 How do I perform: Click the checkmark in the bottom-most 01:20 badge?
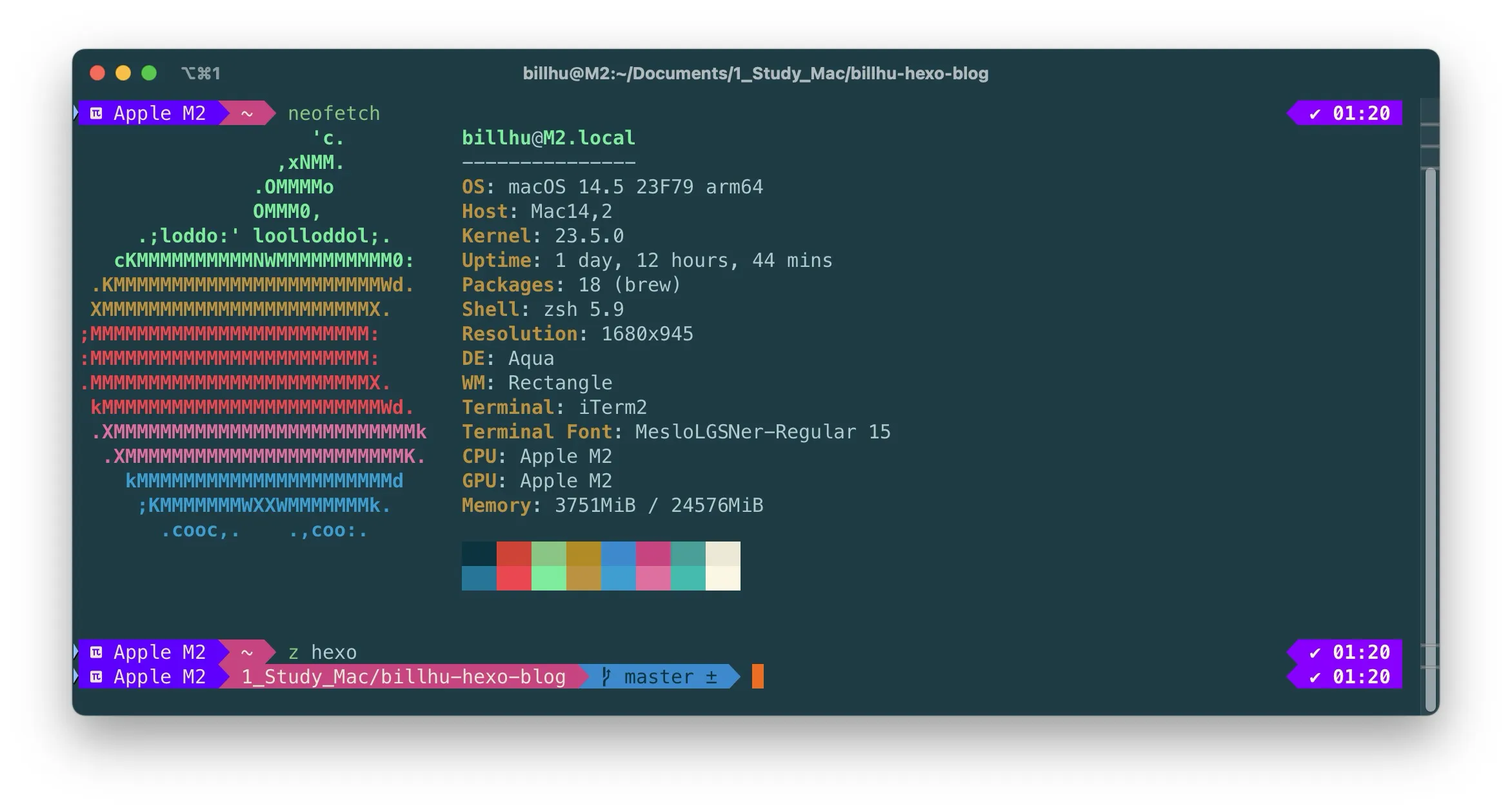(x=1315, y=678)
